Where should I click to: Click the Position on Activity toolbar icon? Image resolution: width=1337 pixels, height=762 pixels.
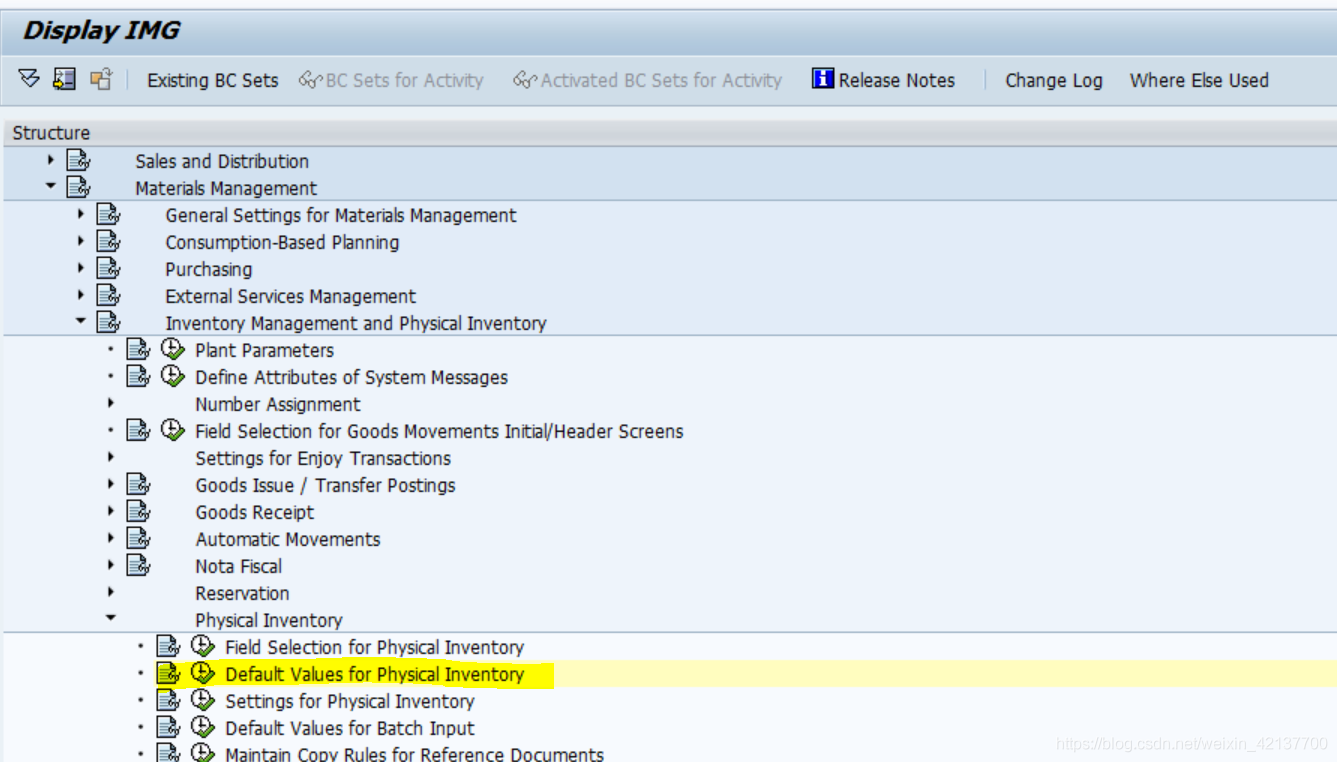click(65, 79)
